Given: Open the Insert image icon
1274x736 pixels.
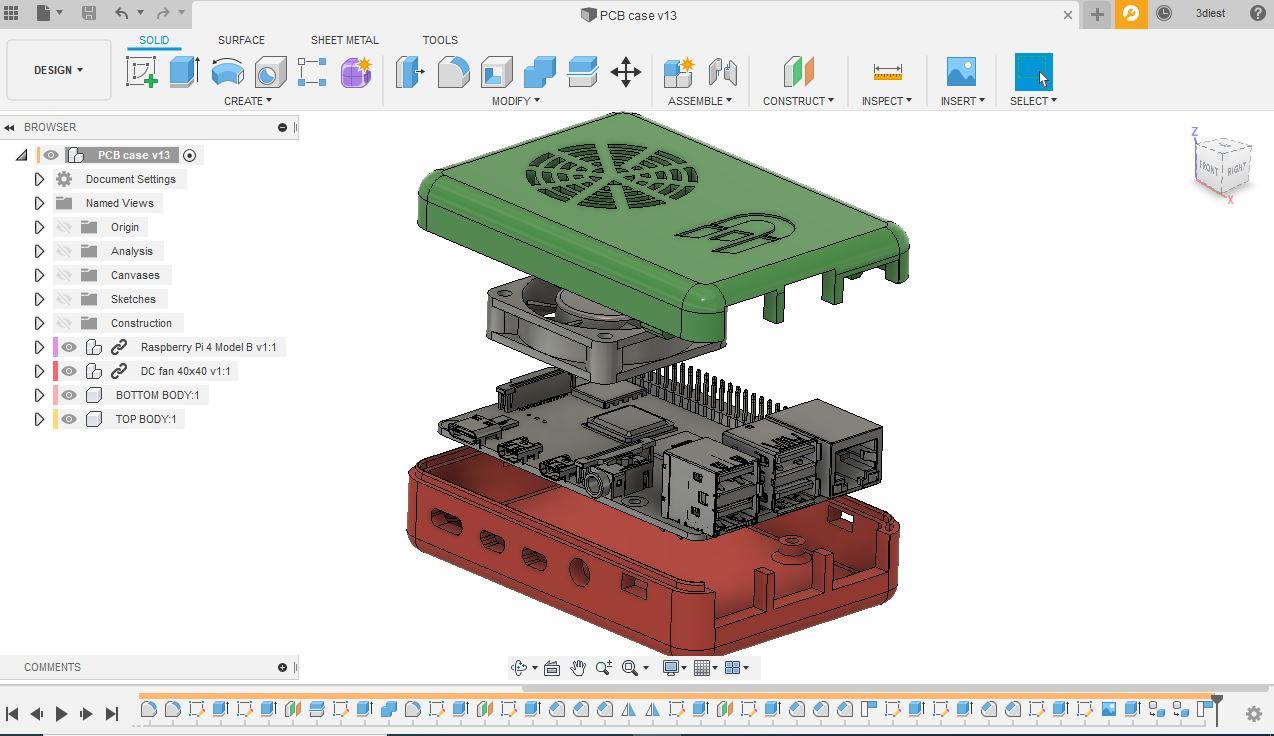Looking at the screenshot, I should click(x=960, y=72).
